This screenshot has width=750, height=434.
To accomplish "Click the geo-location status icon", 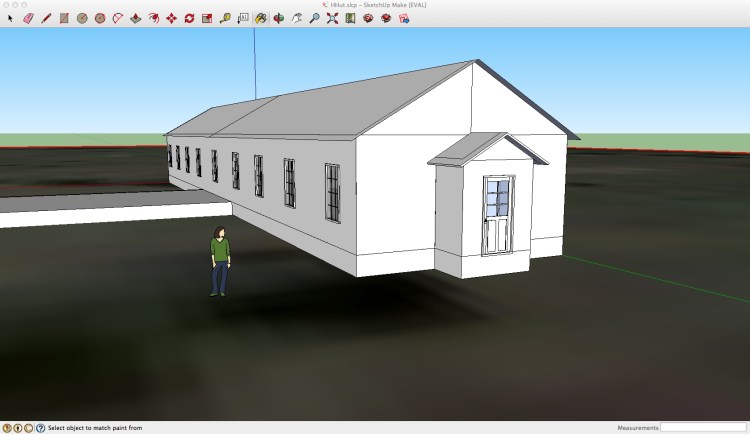I will coord(7,428).
